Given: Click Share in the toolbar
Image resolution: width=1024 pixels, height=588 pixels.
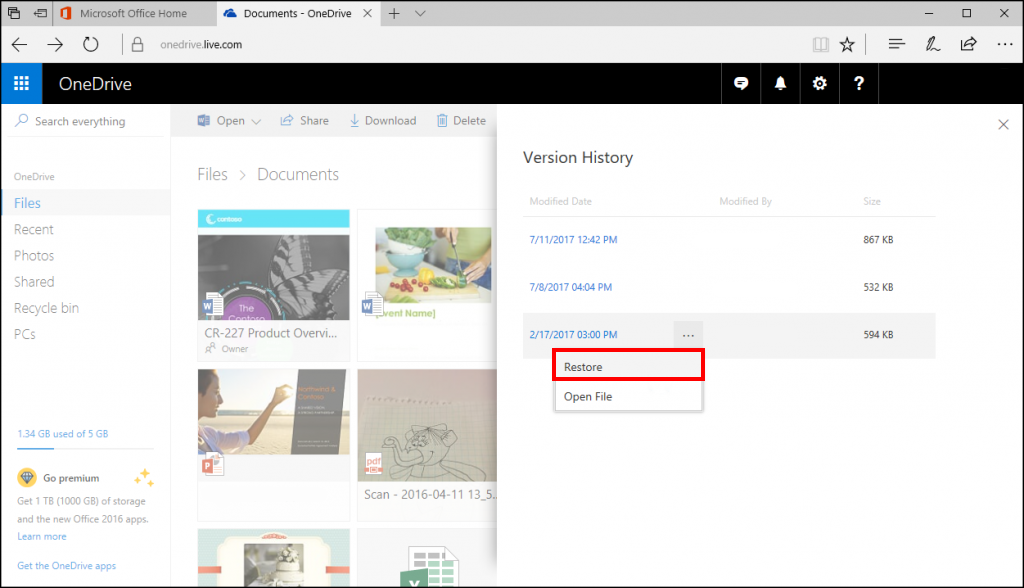Looking at the screenshot, I should pyautogui.click(x=304, y=121).
